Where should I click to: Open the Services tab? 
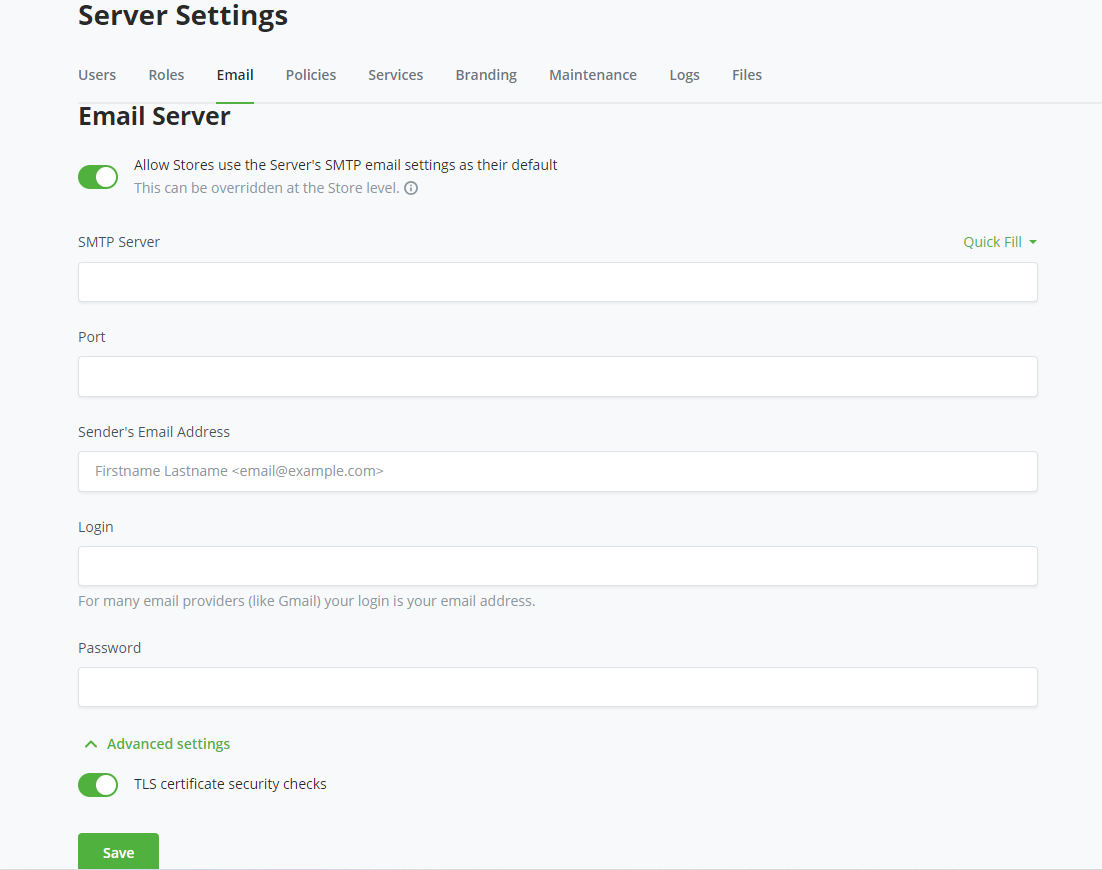point(395,75)
